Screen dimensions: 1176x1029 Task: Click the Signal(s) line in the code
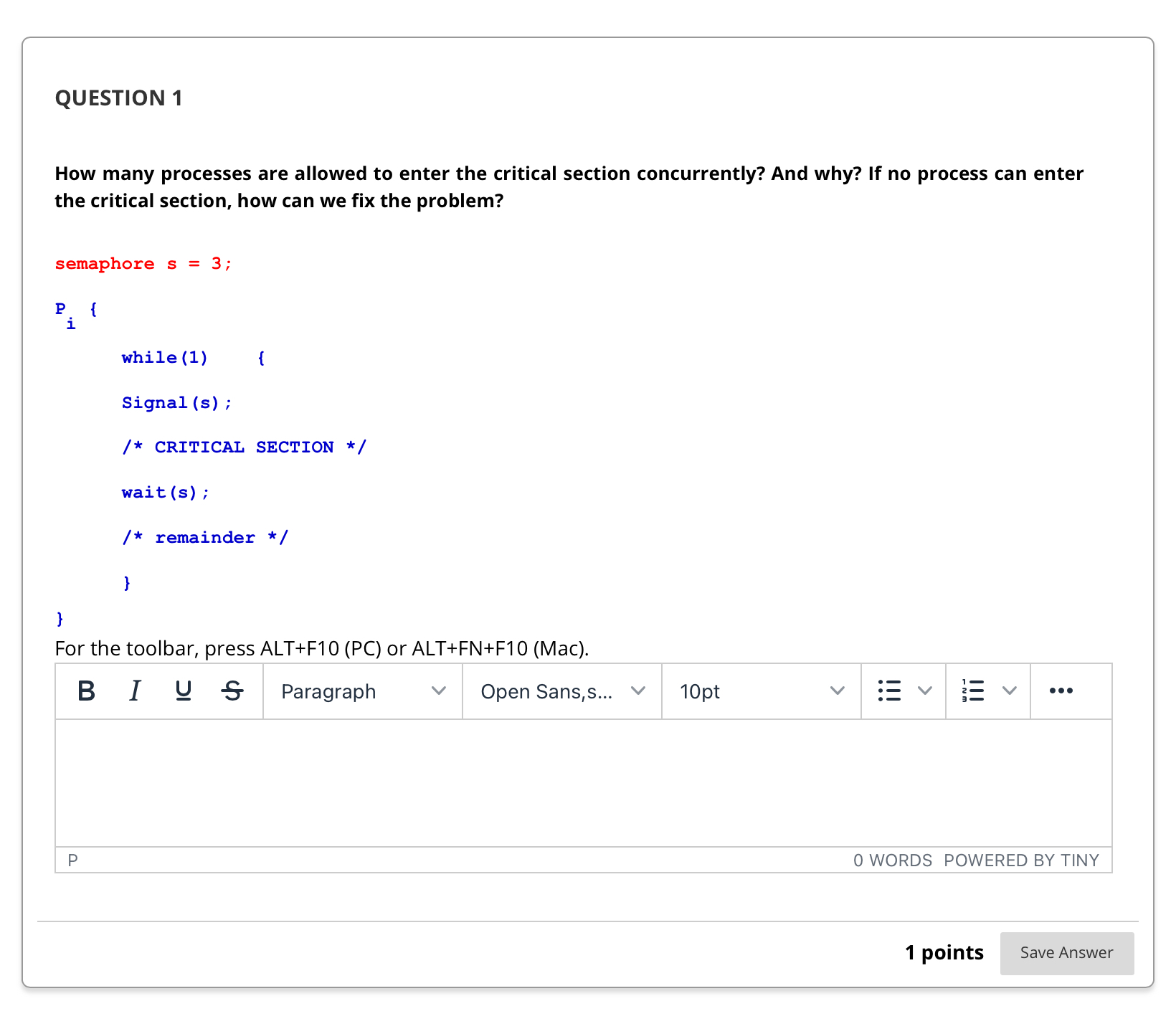(x=176, y=402)
